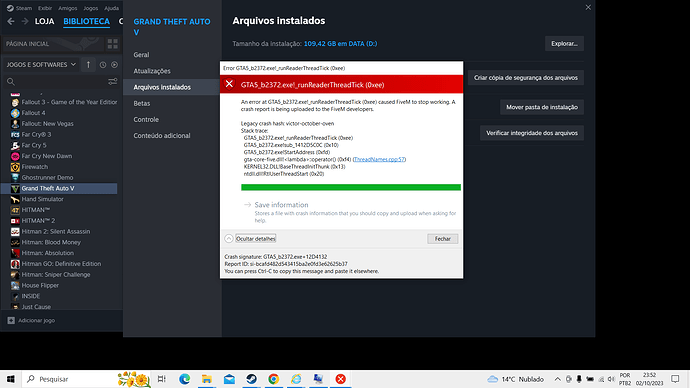
Task: Open the Geral settings section
Action: pyautogui.click(x=141, y=55)
